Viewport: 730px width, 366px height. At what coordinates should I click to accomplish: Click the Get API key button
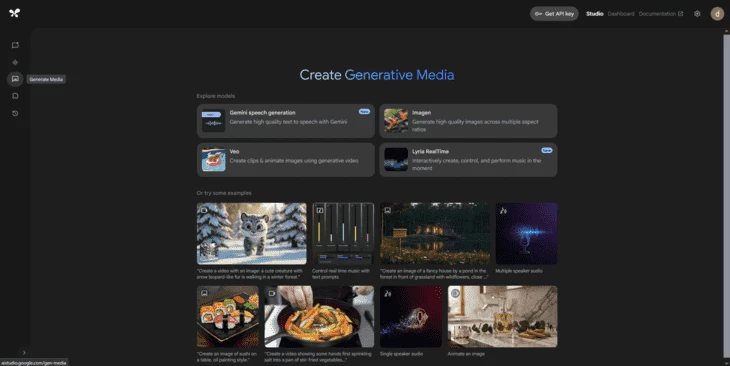click(x=554, y=14)
